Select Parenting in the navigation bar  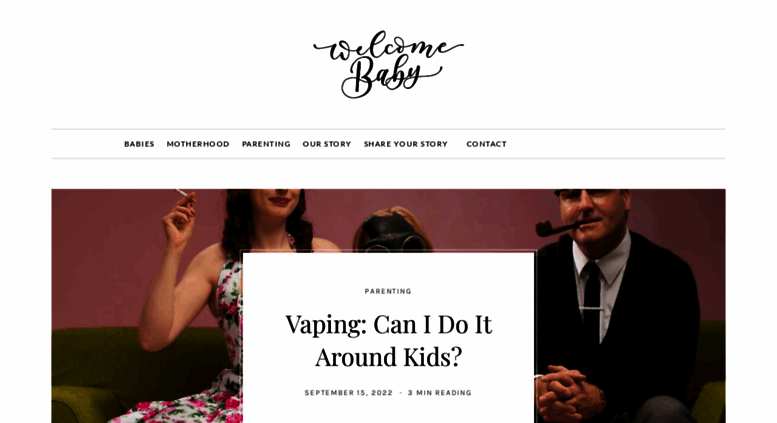point(266,144)
